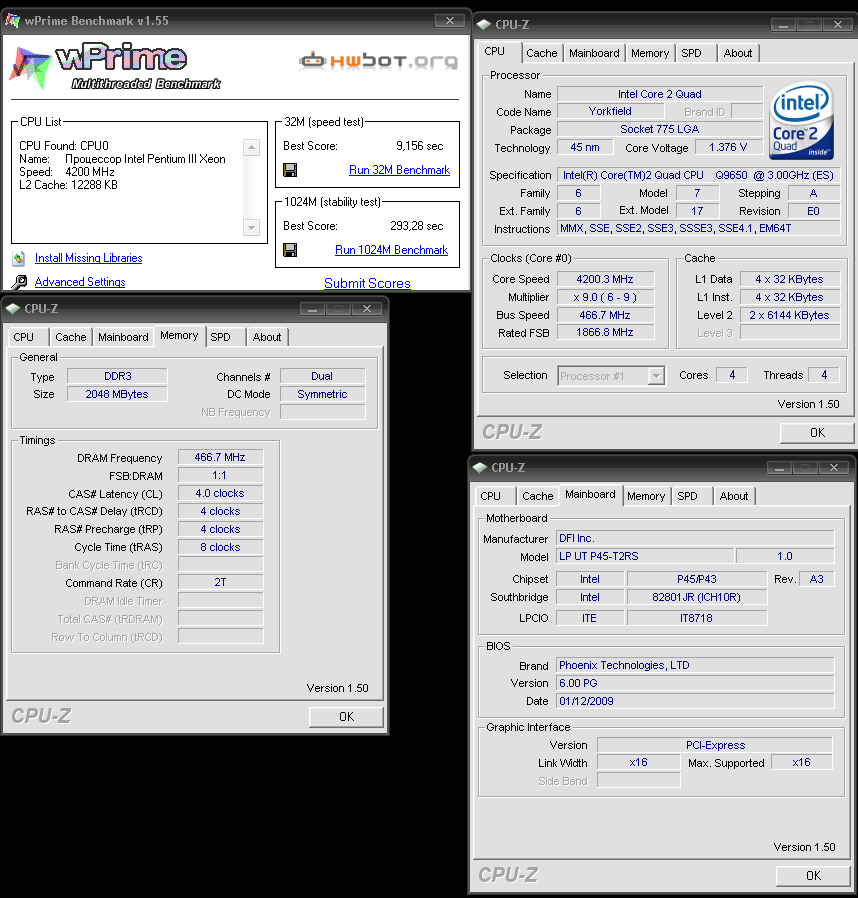Open the Processor #1 selection dropdown

click(x=656, y=376)
